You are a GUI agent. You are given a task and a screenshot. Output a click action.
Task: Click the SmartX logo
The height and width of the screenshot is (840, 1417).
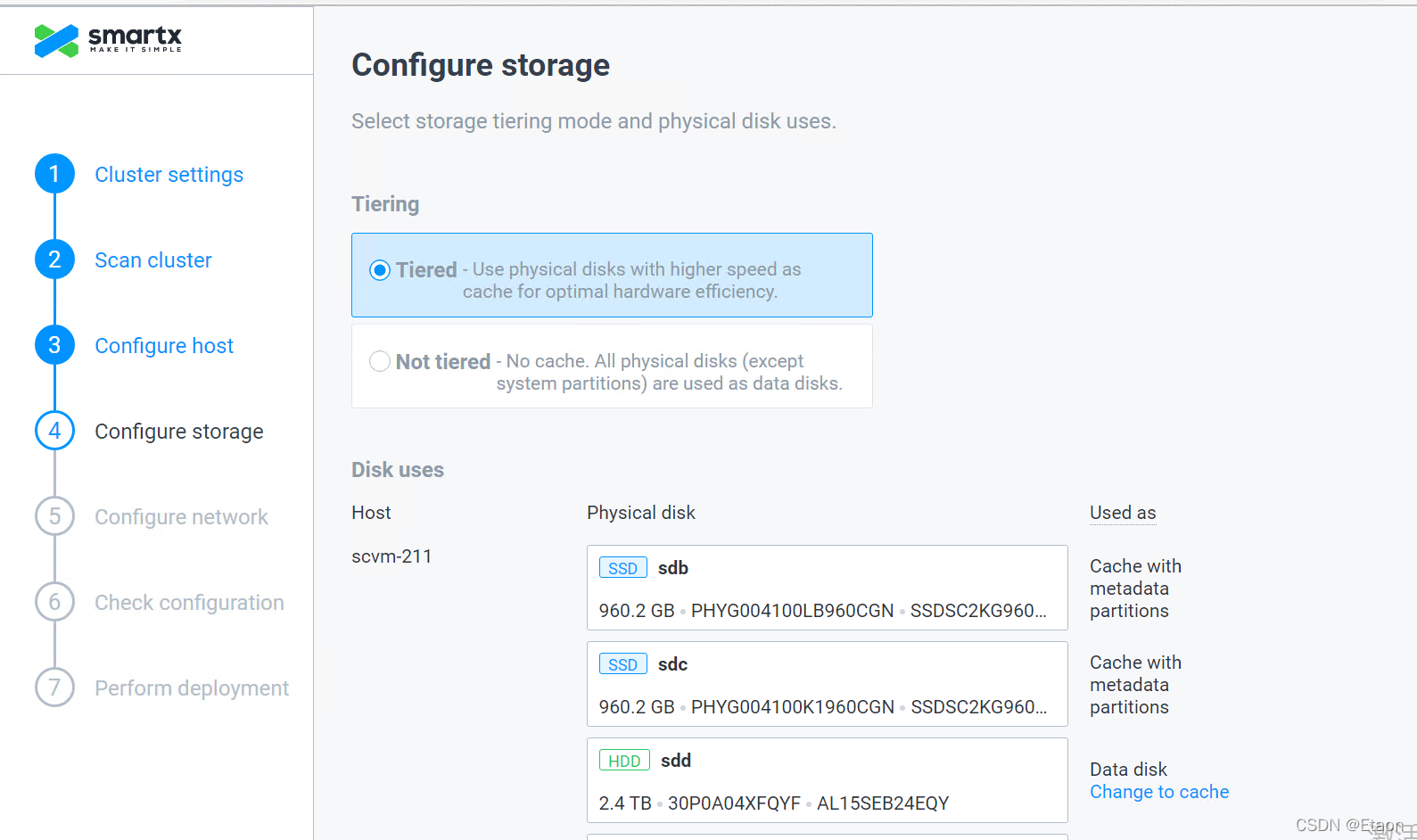pyautogui.click(x=108, y=40)
